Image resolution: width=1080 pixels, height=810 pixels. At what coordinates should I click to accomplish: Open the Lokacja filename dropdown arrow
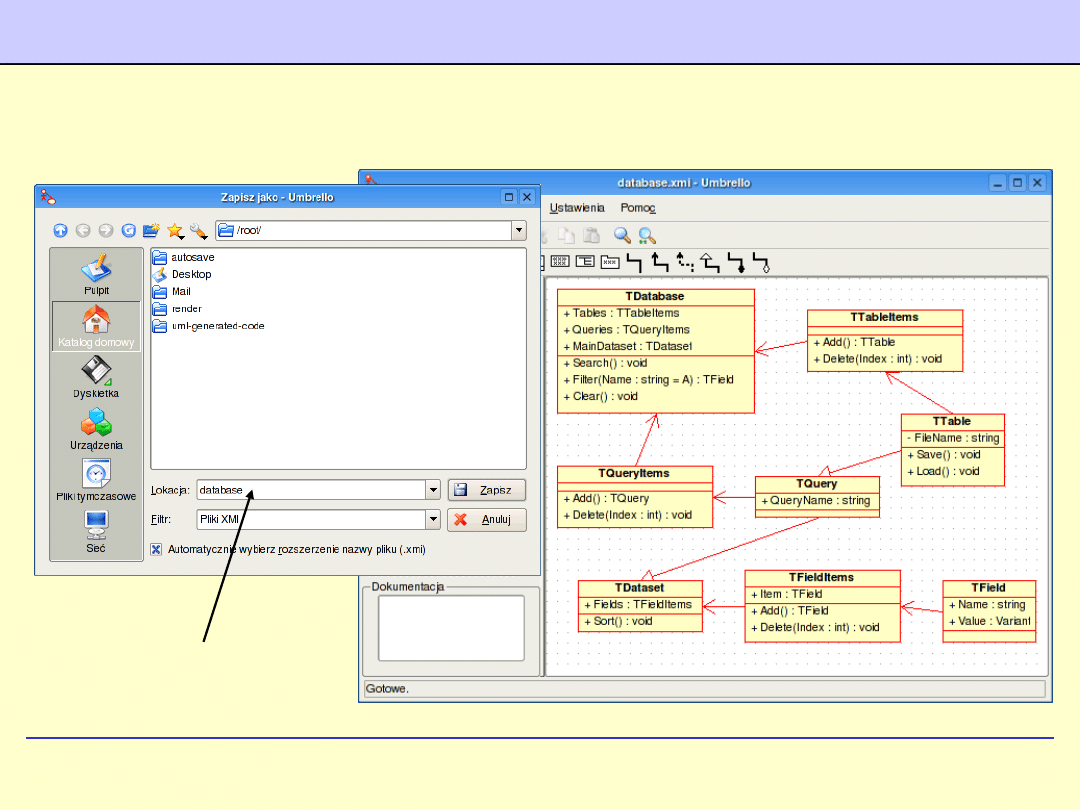coord(432,490)
